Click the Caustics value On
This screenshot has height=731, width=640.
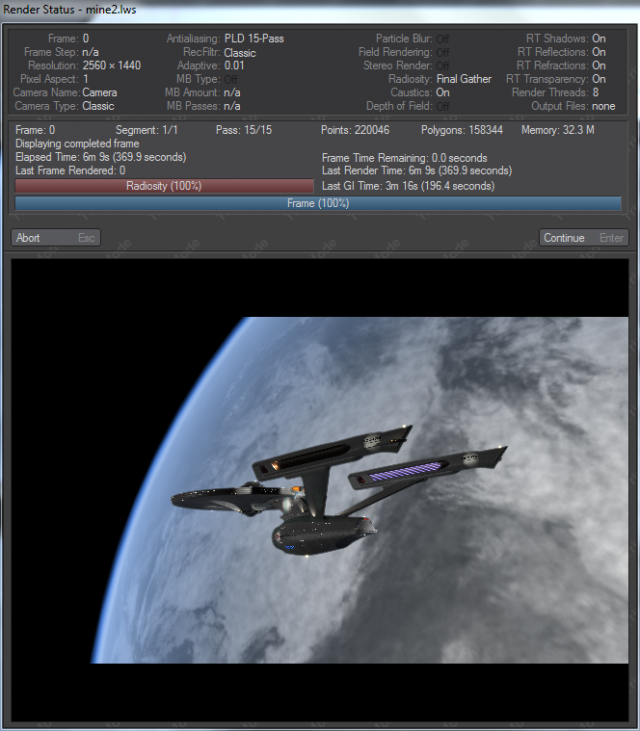click(x=443, y=92)
